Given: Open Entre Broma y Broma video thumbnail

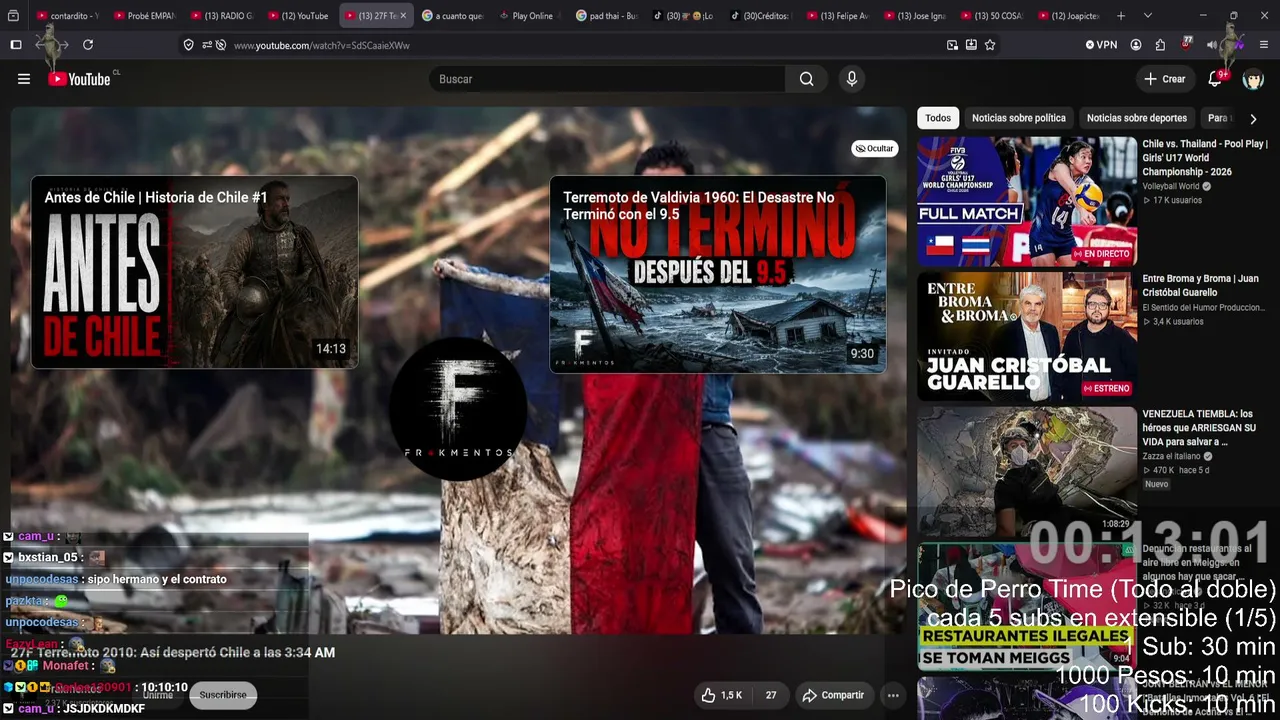Looking at the screenshot, I should click(1027, 336).
